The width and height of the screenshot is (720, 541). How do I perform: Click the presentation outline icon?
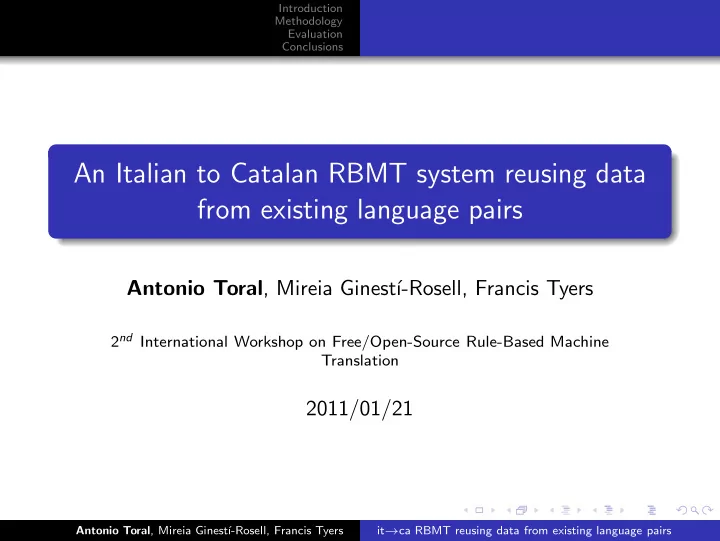tap(652, 510)
